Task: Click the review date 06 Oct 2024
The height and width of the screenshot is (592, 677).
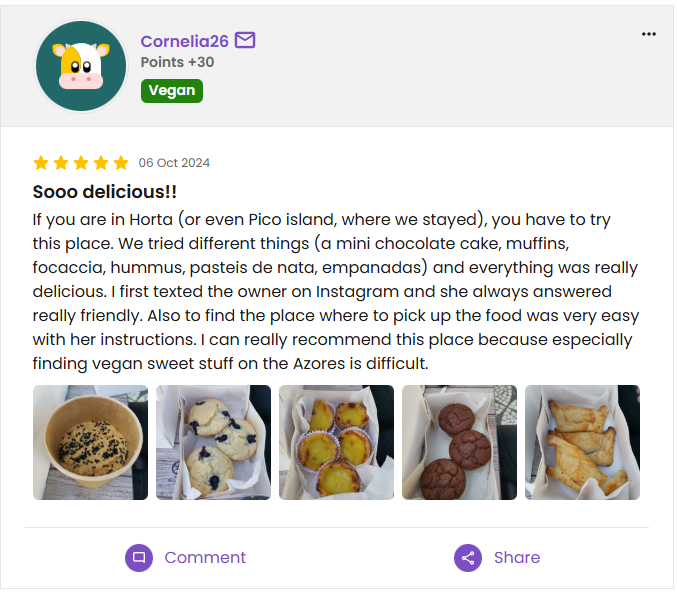Action: point(174,163)
